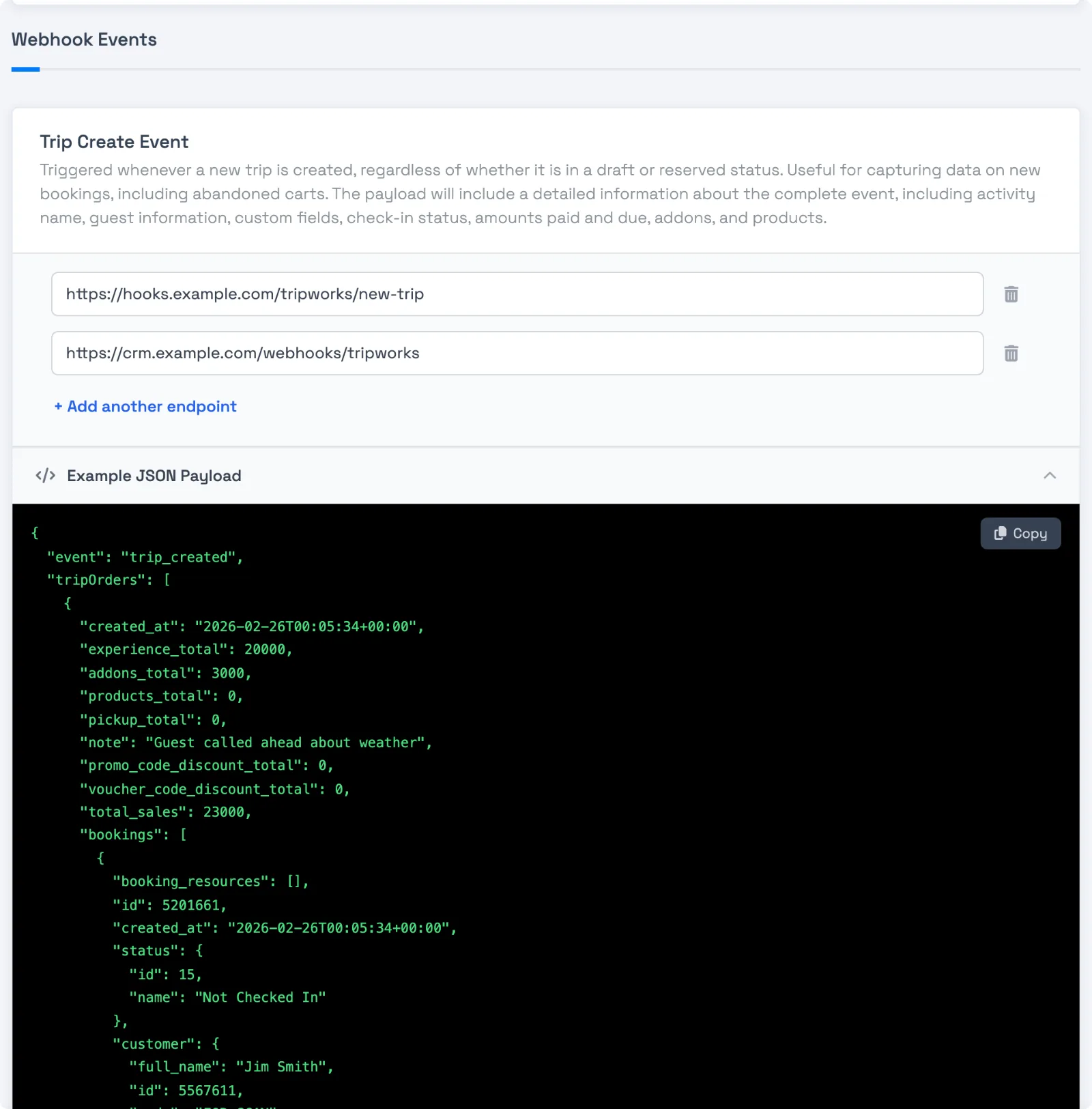This screenshot has width=1092, height=1109.
Task: Click the "experience_total": 20000 line
Action: 186,650
